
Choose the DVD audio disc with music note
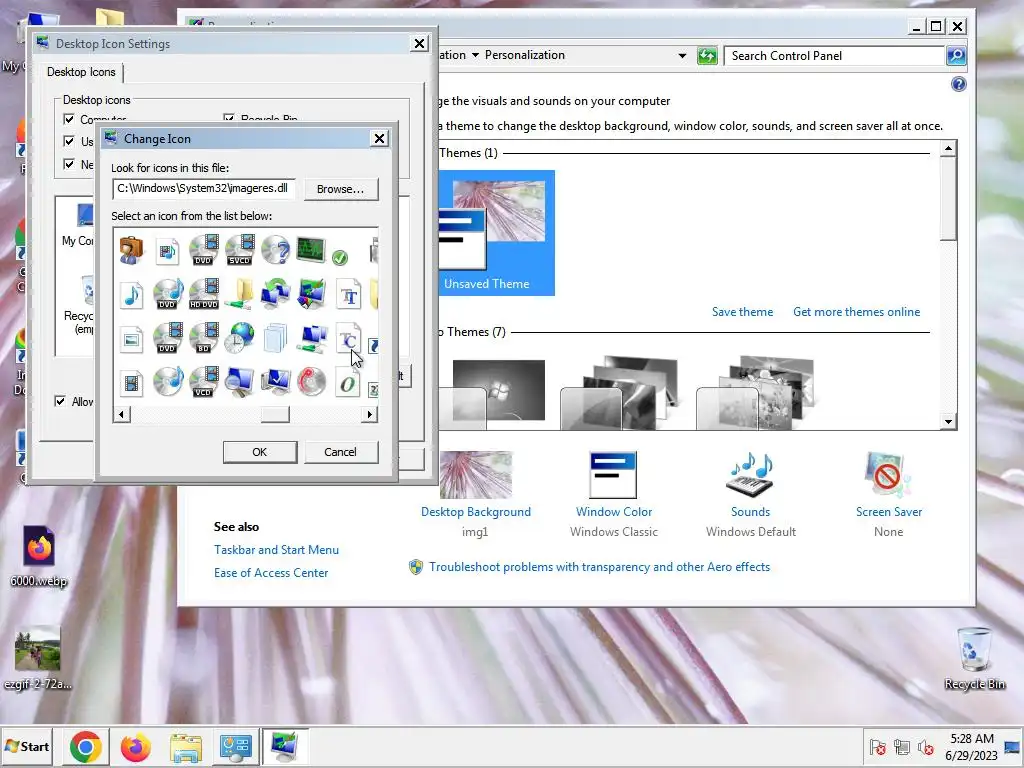click(168, 295)
